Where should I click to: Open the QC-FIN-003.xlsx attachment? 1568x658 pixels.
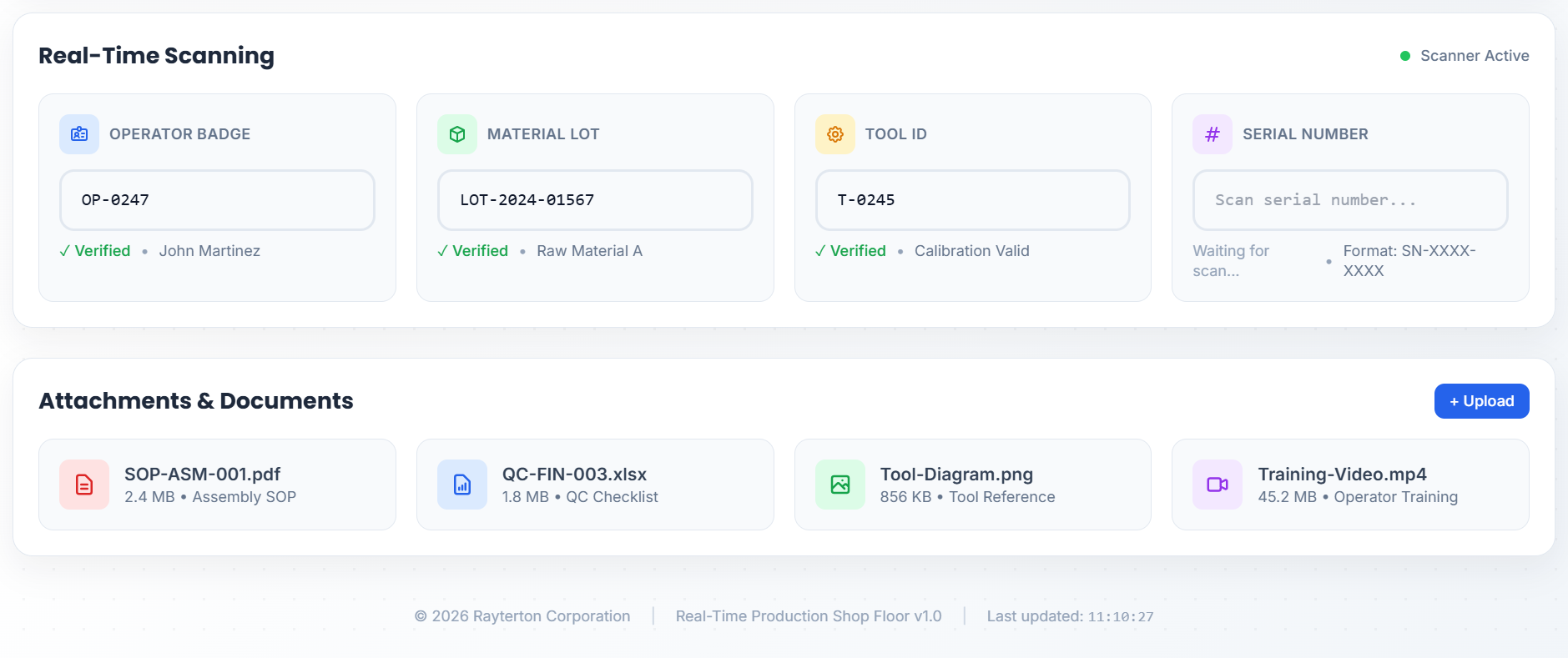(574, 475)
